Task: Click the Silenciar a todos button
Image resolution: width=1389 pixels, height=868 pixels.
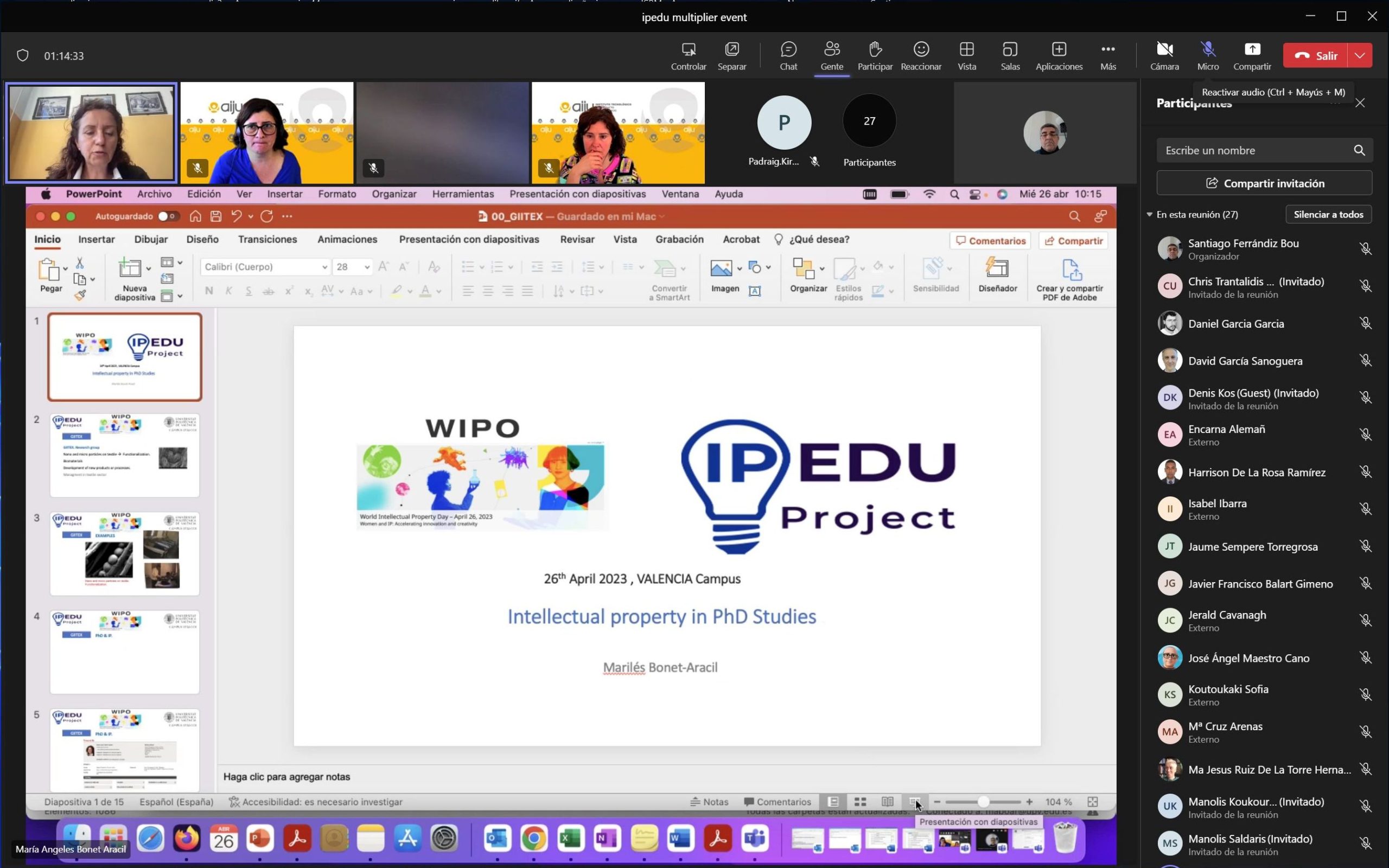Action: [x=1328, y=214]
